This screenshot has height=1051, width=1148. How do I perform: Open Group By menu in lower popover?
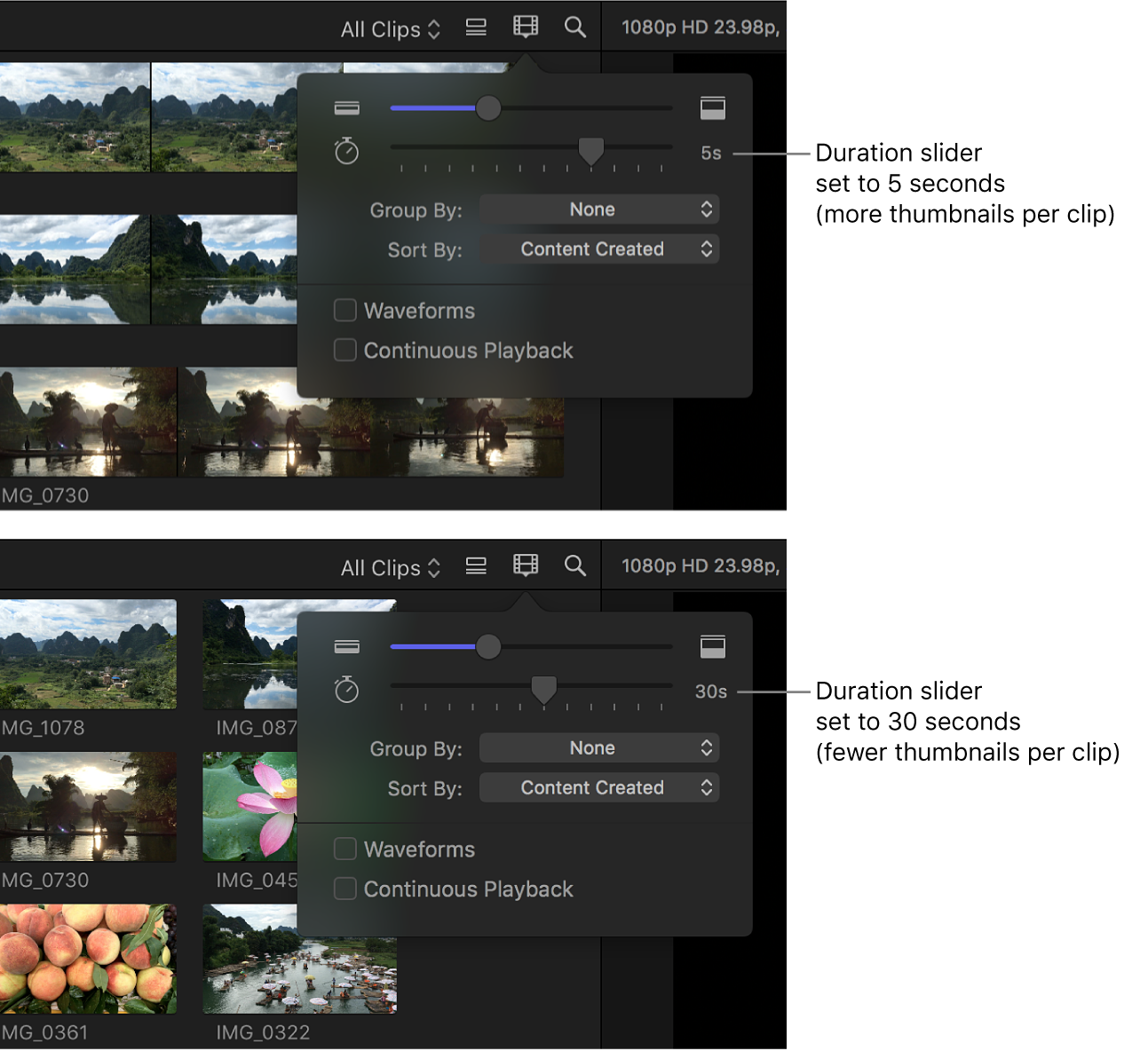599,747
